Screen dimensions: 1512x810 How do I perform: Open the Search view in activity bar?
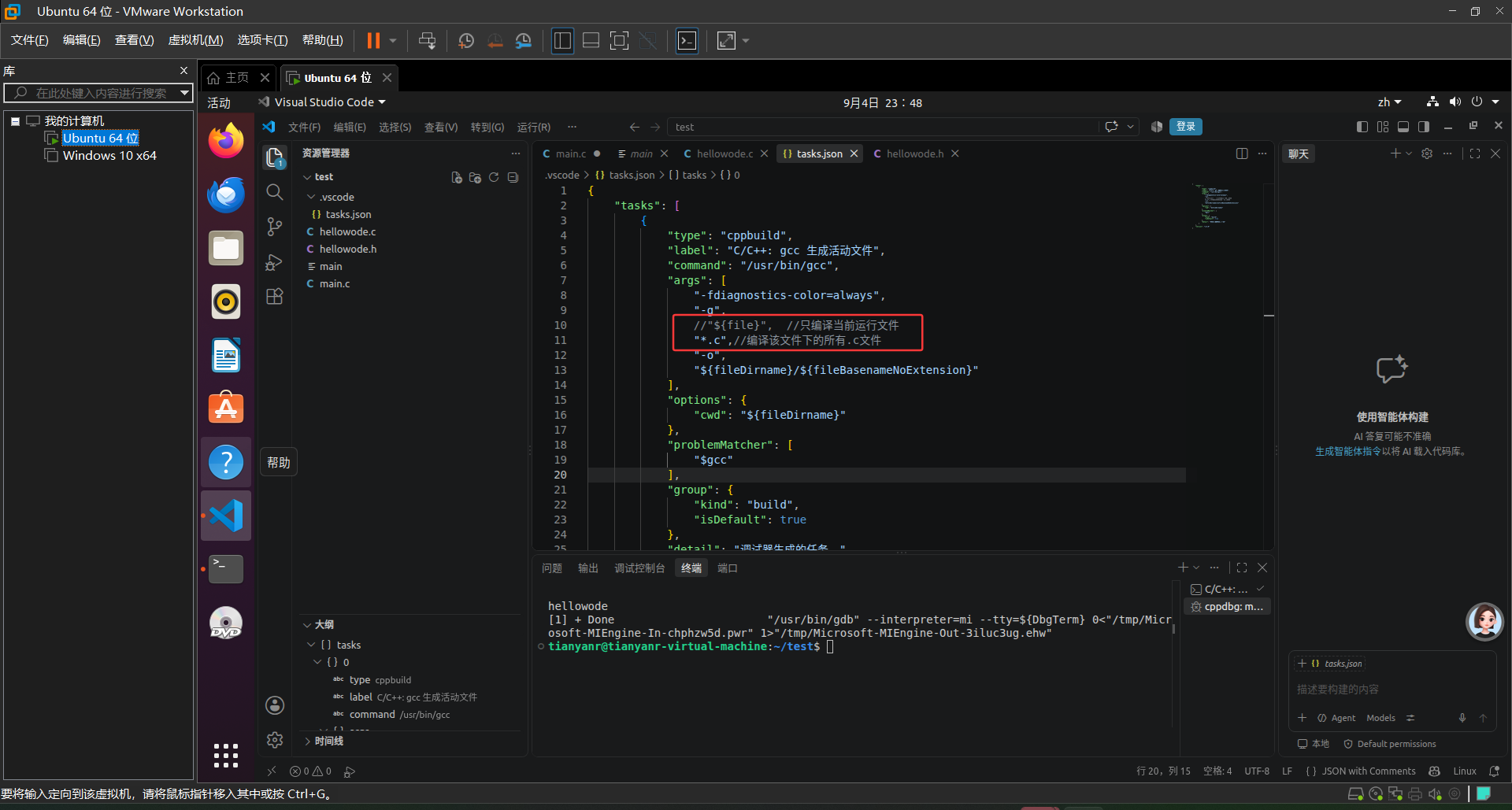pyautogui.click(x=274, y=191)
